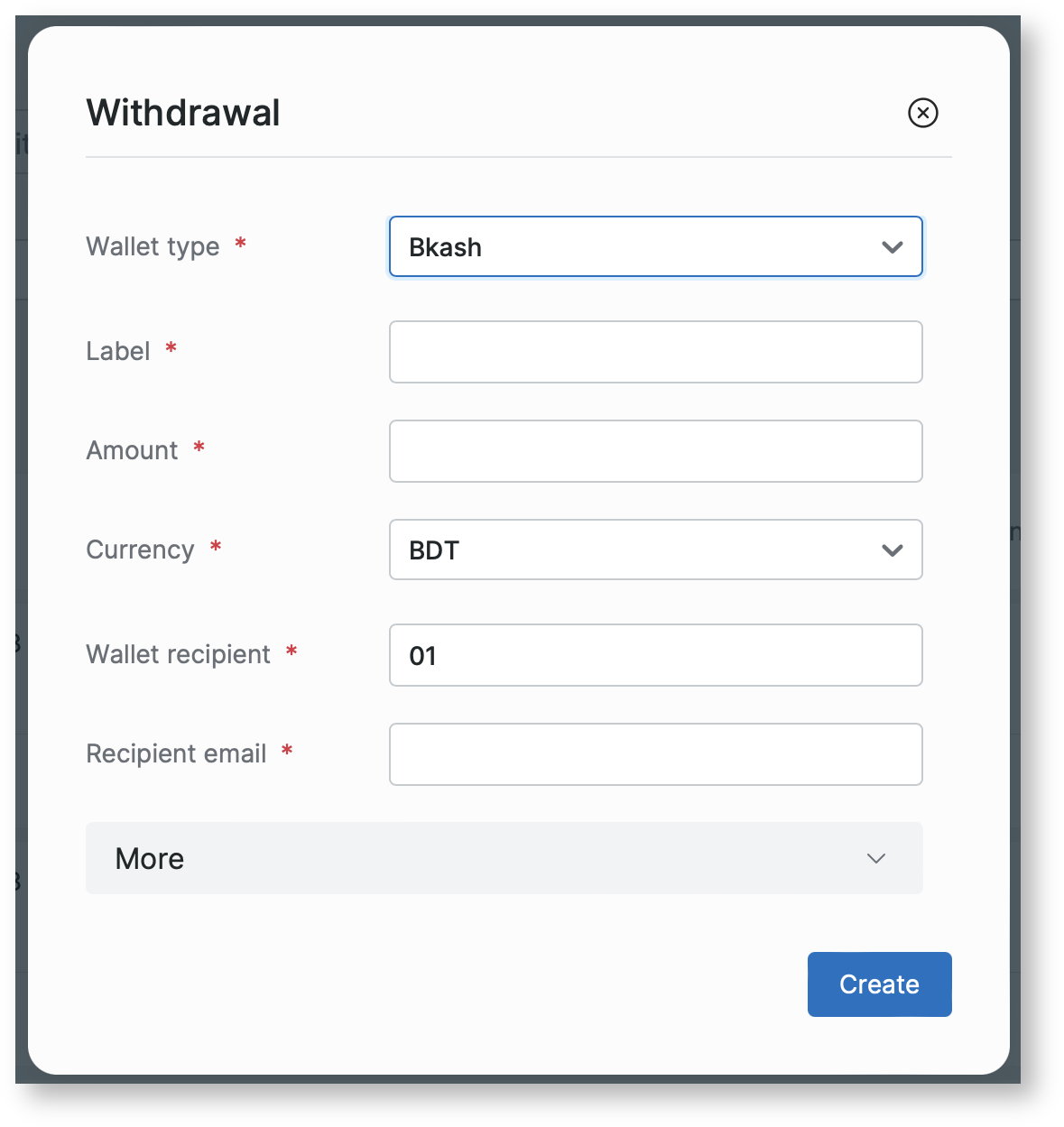
Task: Click the Currency field label
Action: click(140, 550)
